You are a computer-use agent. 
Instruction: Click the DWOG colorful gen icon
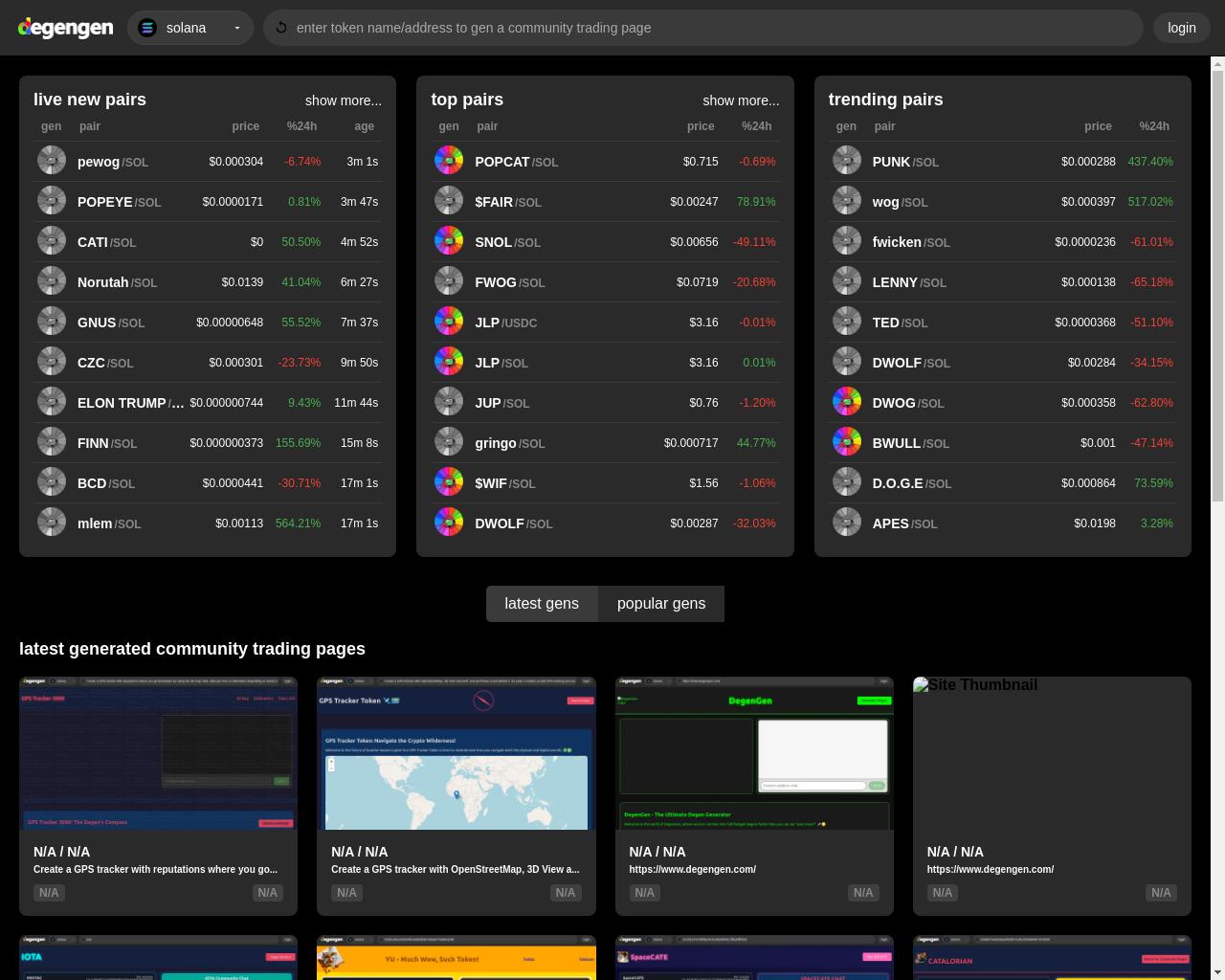point(847,401)
